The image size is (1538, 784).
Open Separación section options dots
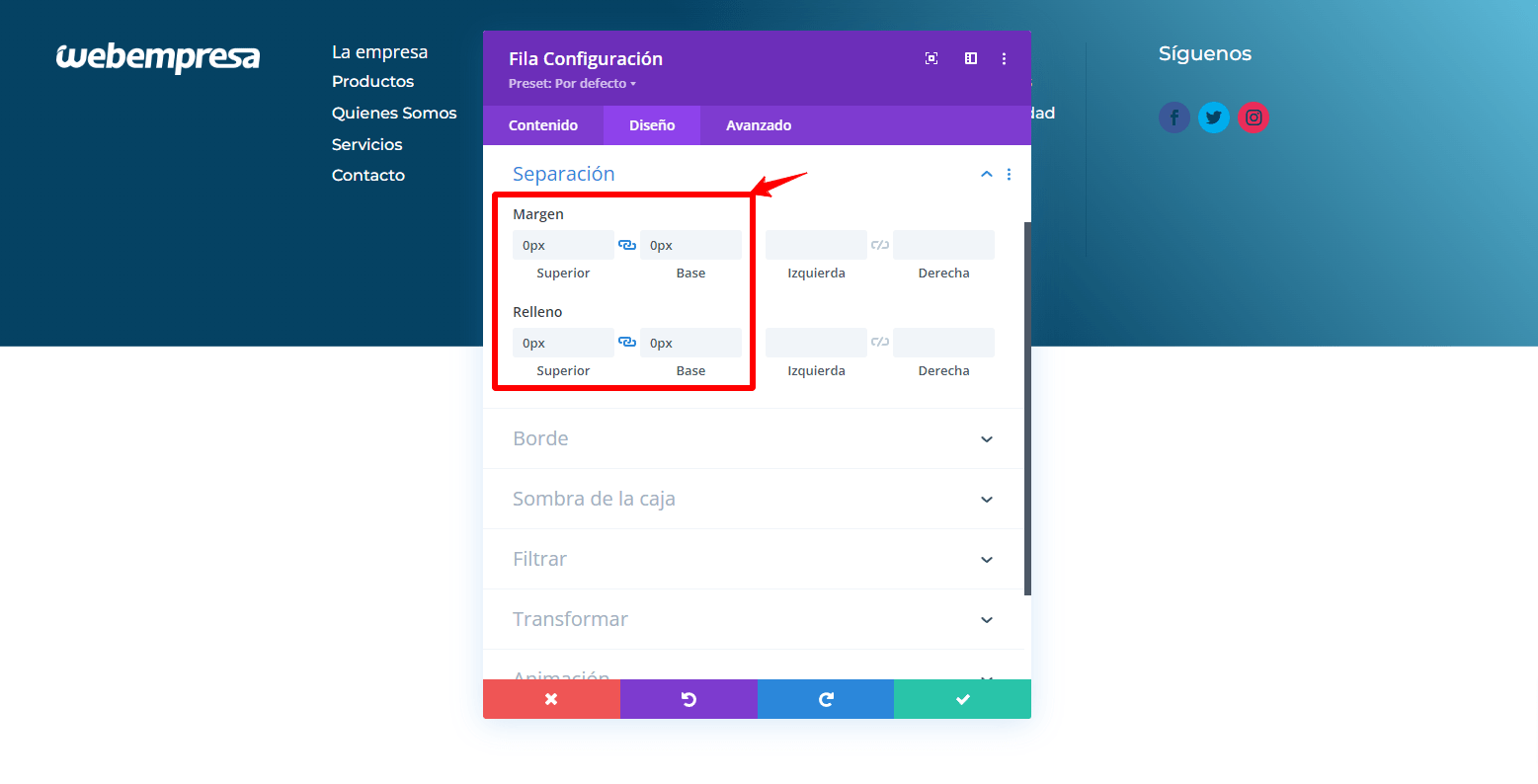(x=1009, y=174)
